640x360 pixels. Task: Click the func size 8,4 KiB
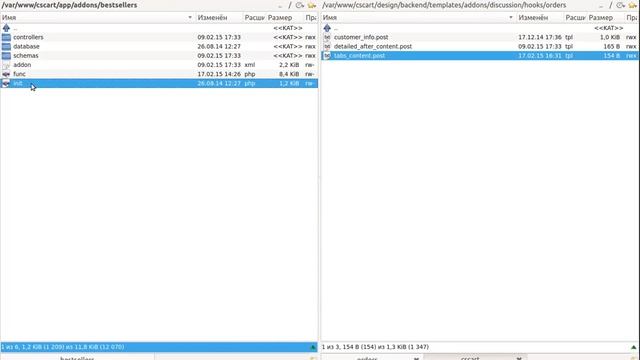289,74
